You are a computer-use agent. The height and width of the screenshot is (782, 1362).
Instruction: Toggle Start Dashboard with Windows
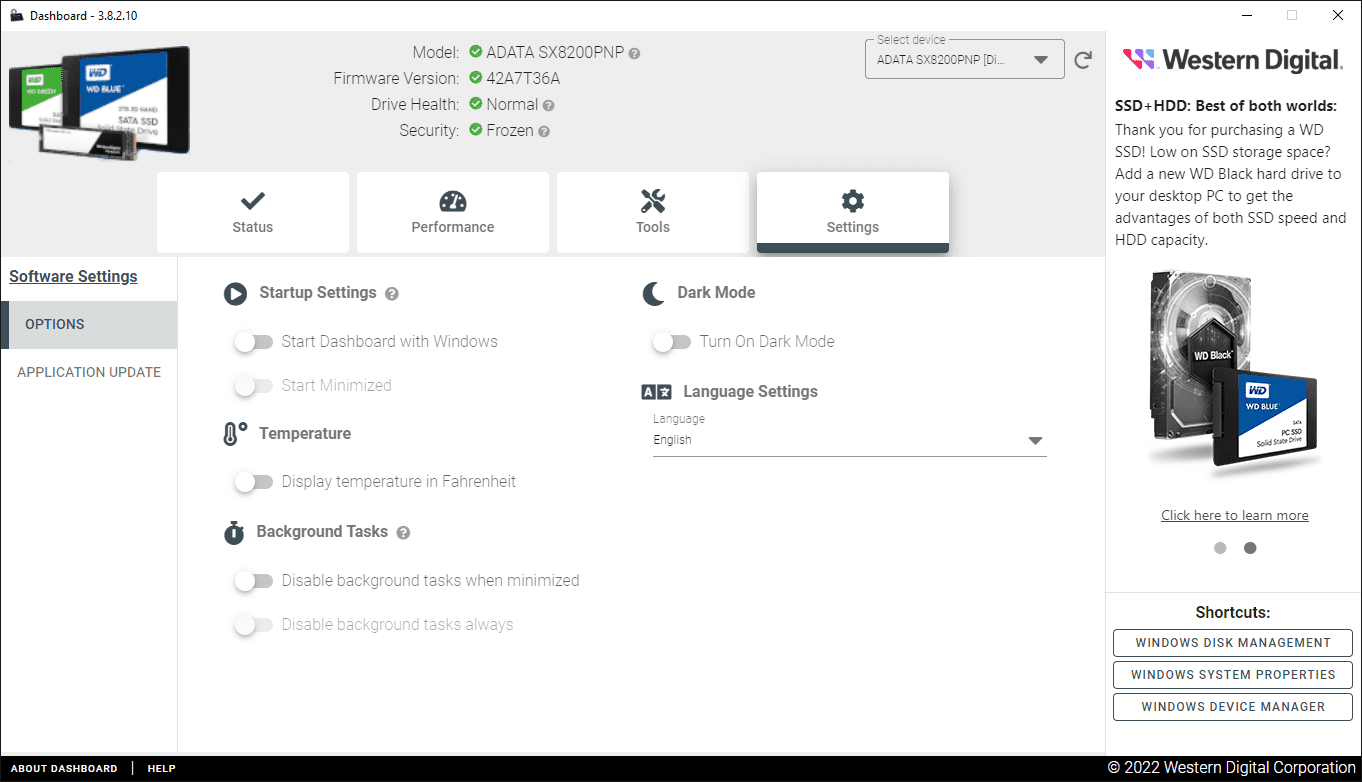pos(253,342)
